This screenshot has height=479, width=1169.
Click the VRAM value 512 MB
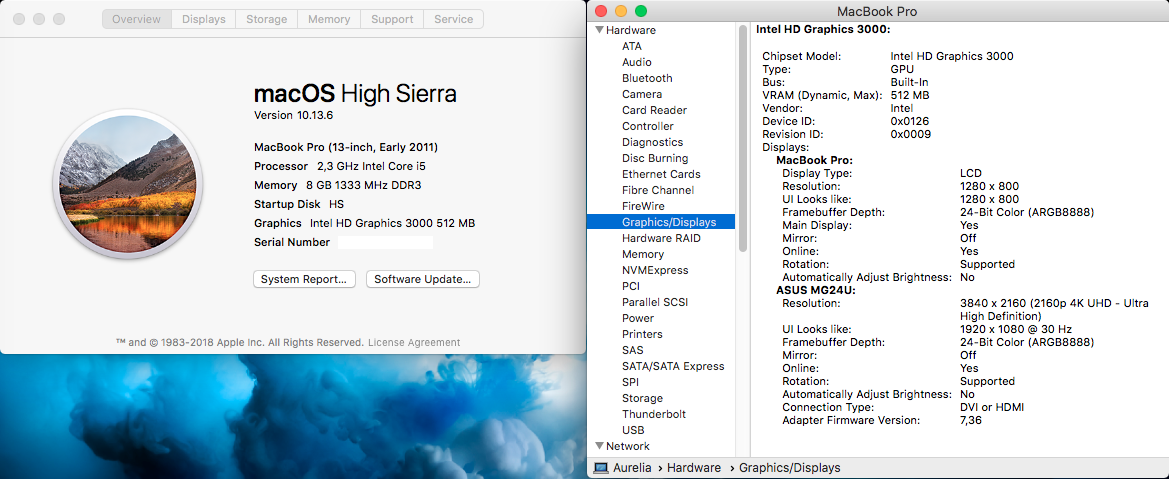point(910,95)
